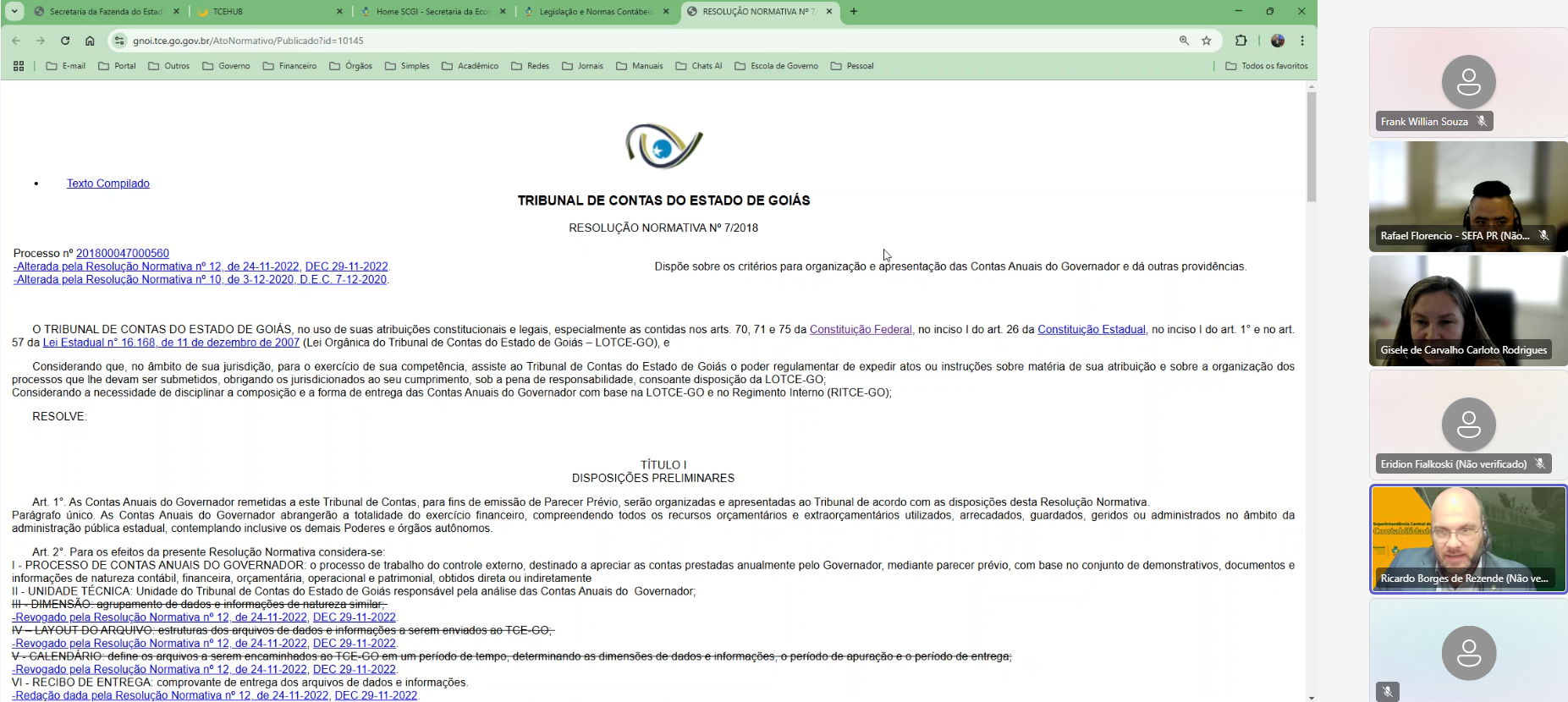Go to the browser home page

[90, 41]
